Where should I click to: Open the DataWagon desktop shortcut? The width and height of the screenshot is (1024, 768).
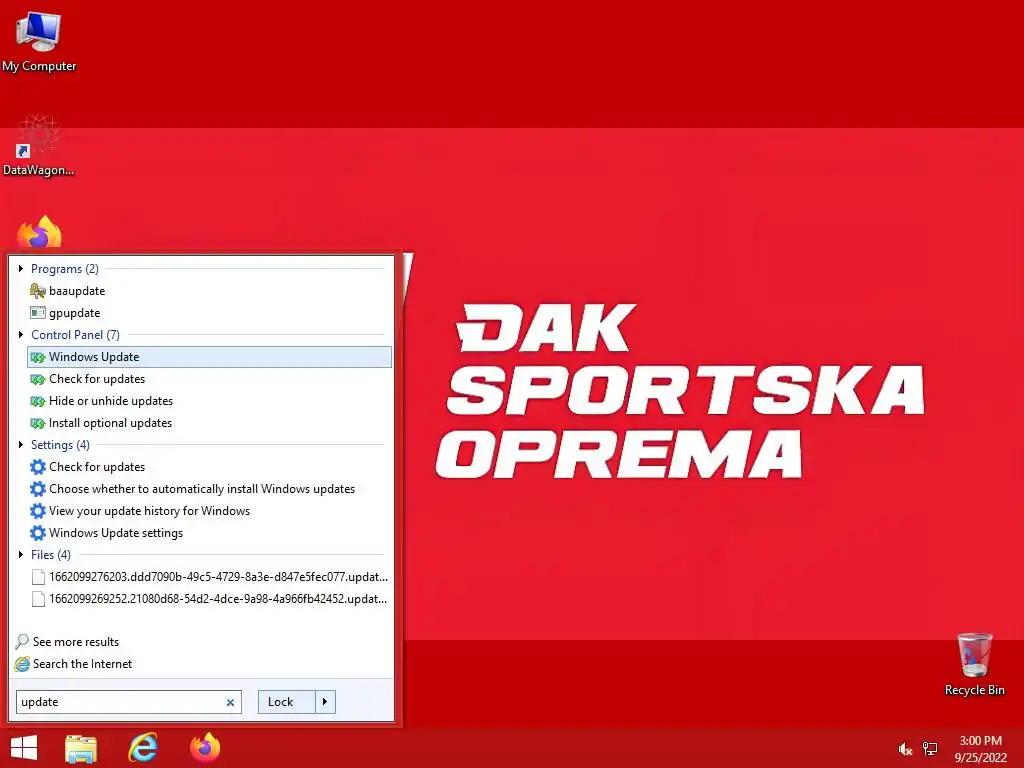tap(39, 145)
